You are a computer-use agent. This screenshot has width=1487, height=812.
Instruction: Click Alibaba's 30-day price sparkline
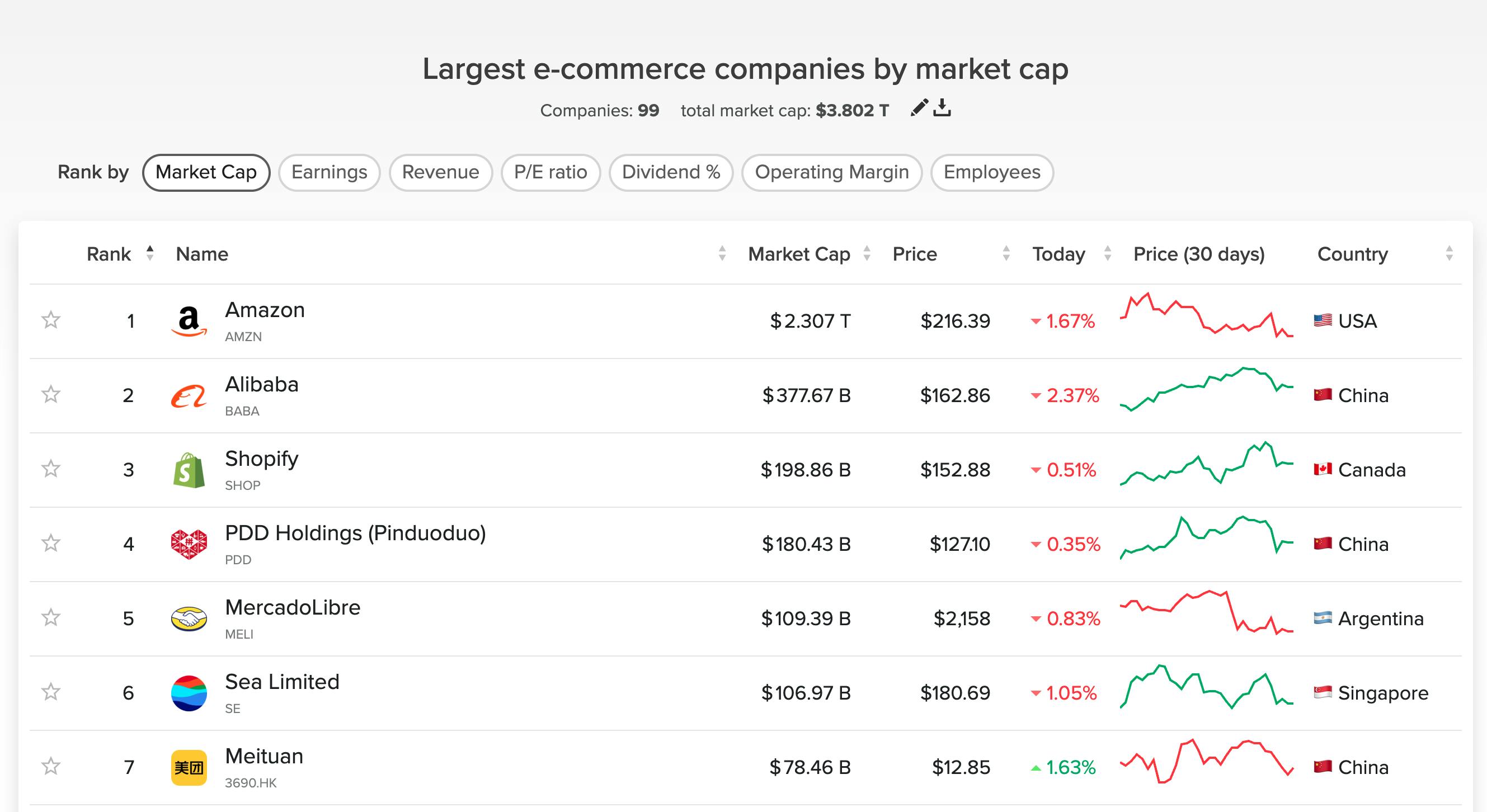1204,395
